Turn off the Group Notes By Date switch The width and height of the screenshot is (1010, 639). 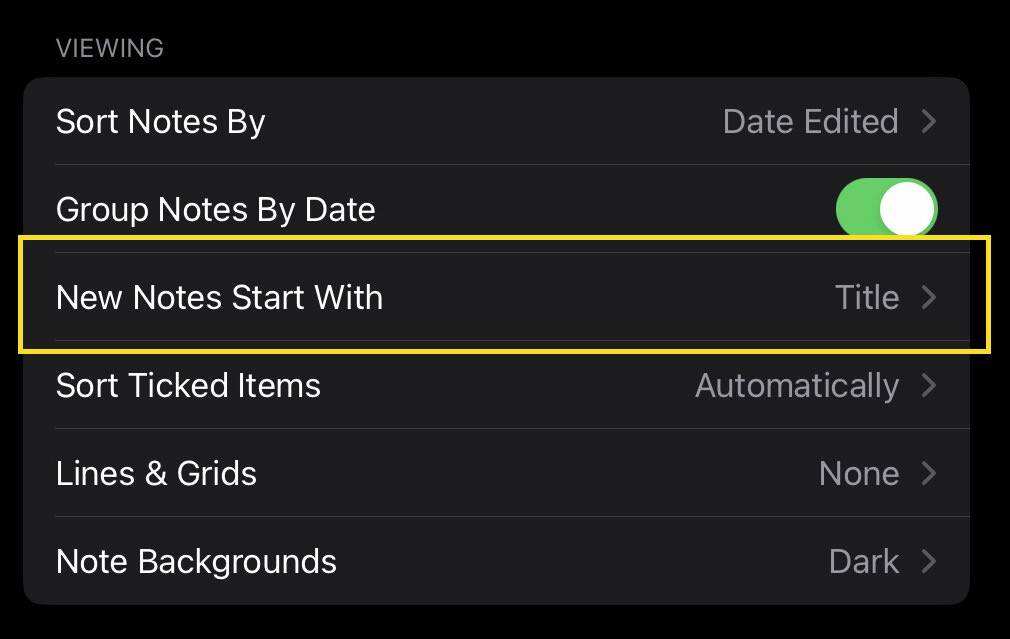tap(886, 209)
